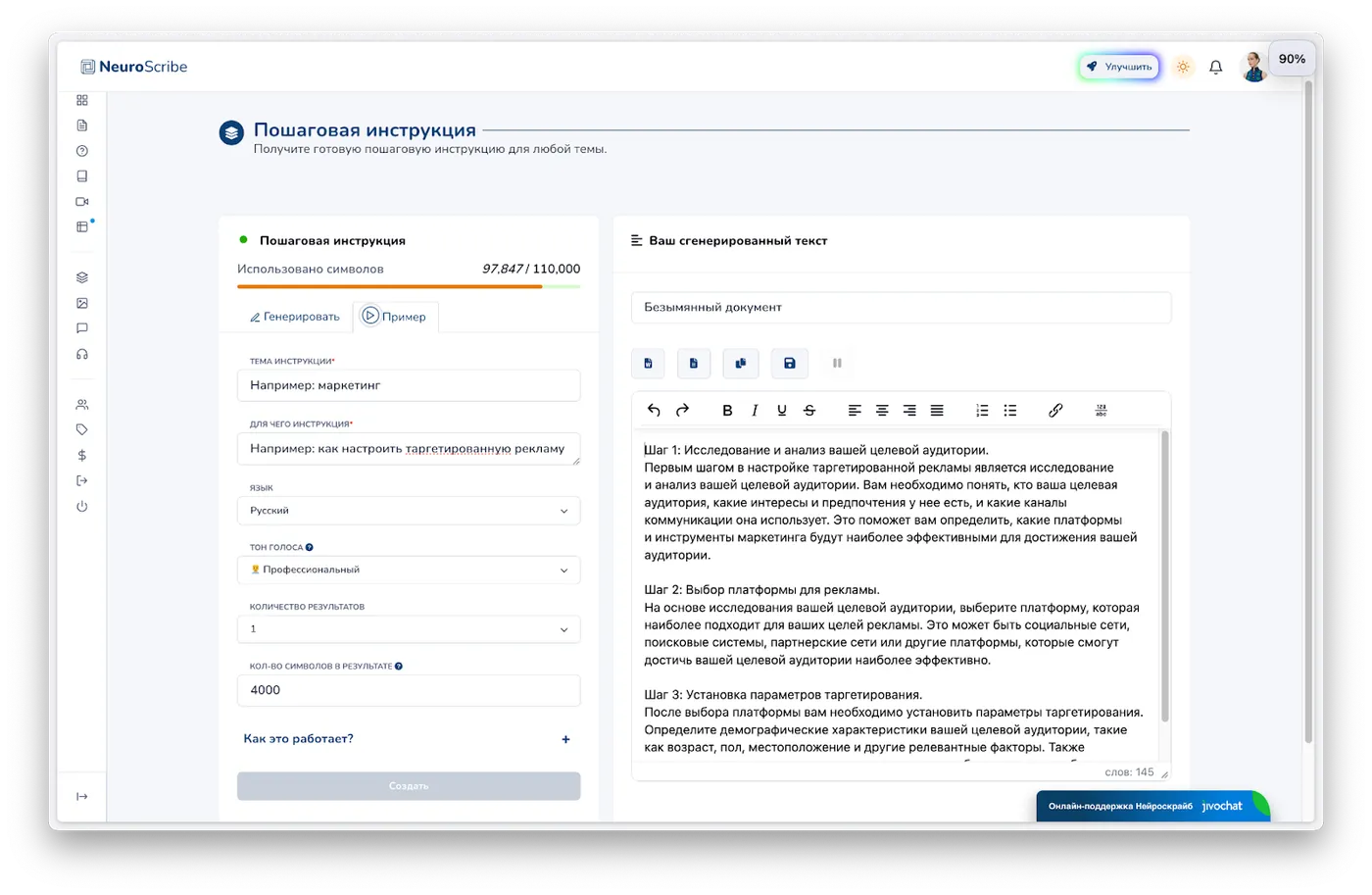Screen dimensions: 1372x895
Task: Insert a numbered list
Action: pos(982,411)
